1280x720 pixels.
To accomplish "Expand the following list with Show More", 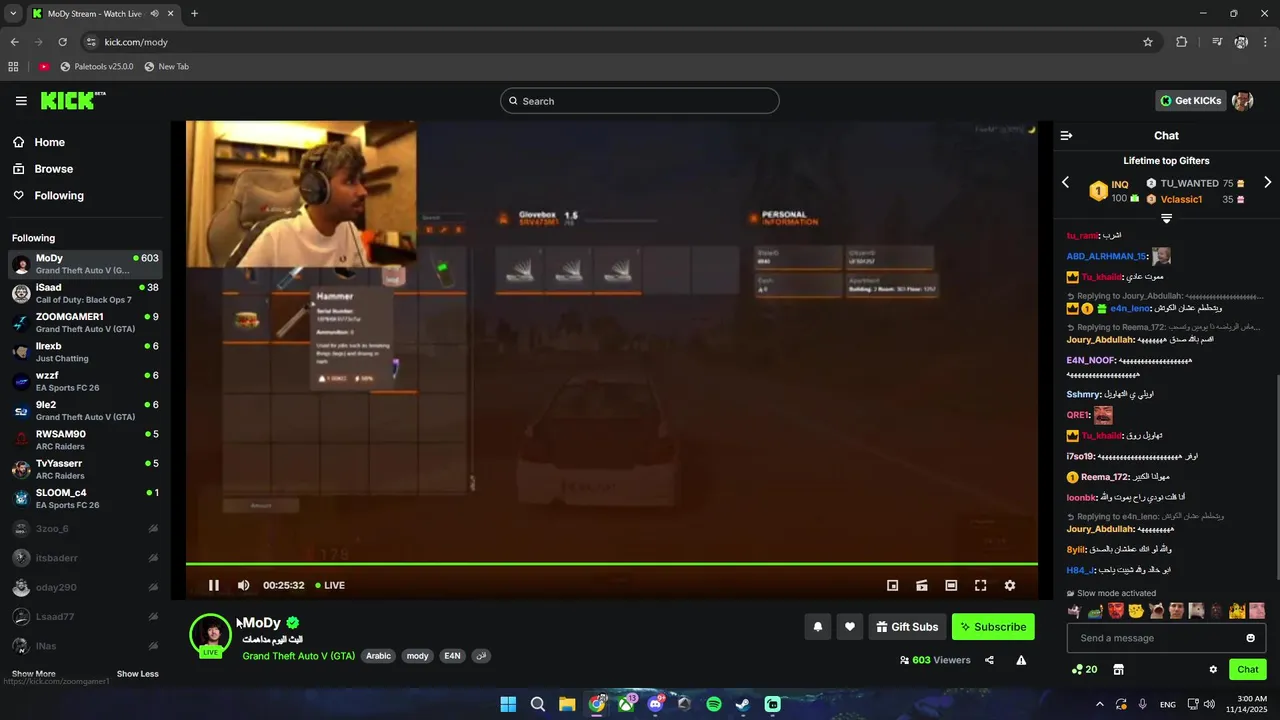I will point(33,674).
